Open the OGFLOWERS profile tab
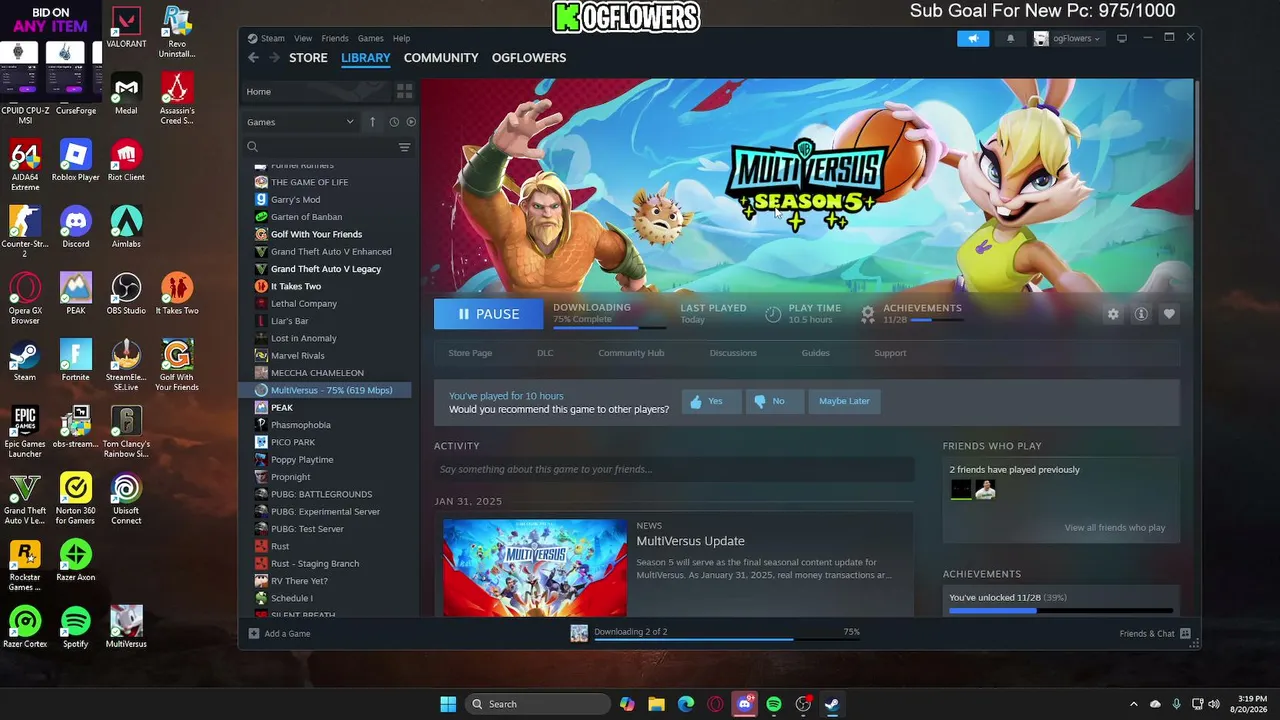Viewport: 1280px width, 720px height. tap(529, 58)
